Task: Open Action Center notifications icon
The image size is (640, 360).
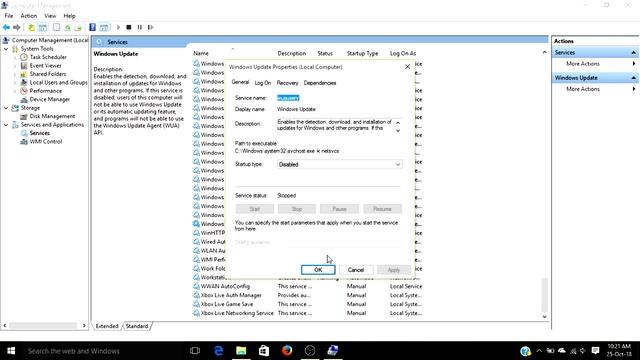Action: tap(596, 351)
